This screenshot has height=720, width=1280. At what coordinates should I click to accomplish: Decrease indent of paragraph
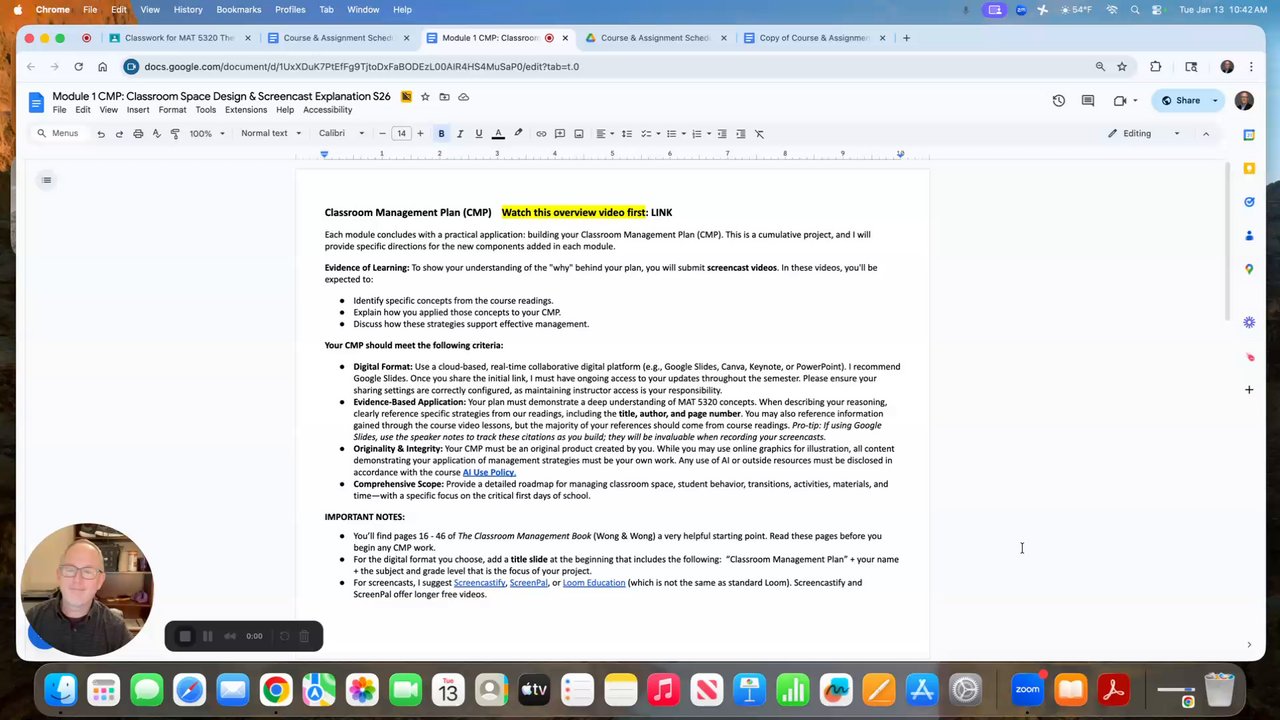pyautogui.click(x=722, y=133)
